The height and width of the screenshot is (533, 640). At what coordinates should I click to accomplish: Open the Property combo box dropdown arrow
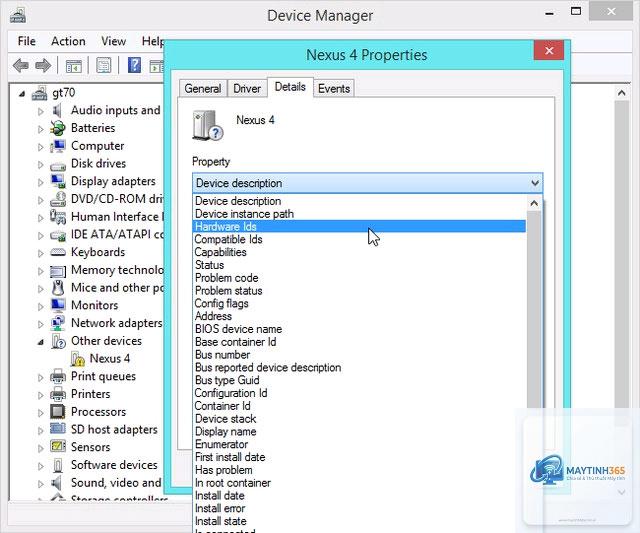click(535, 183)
